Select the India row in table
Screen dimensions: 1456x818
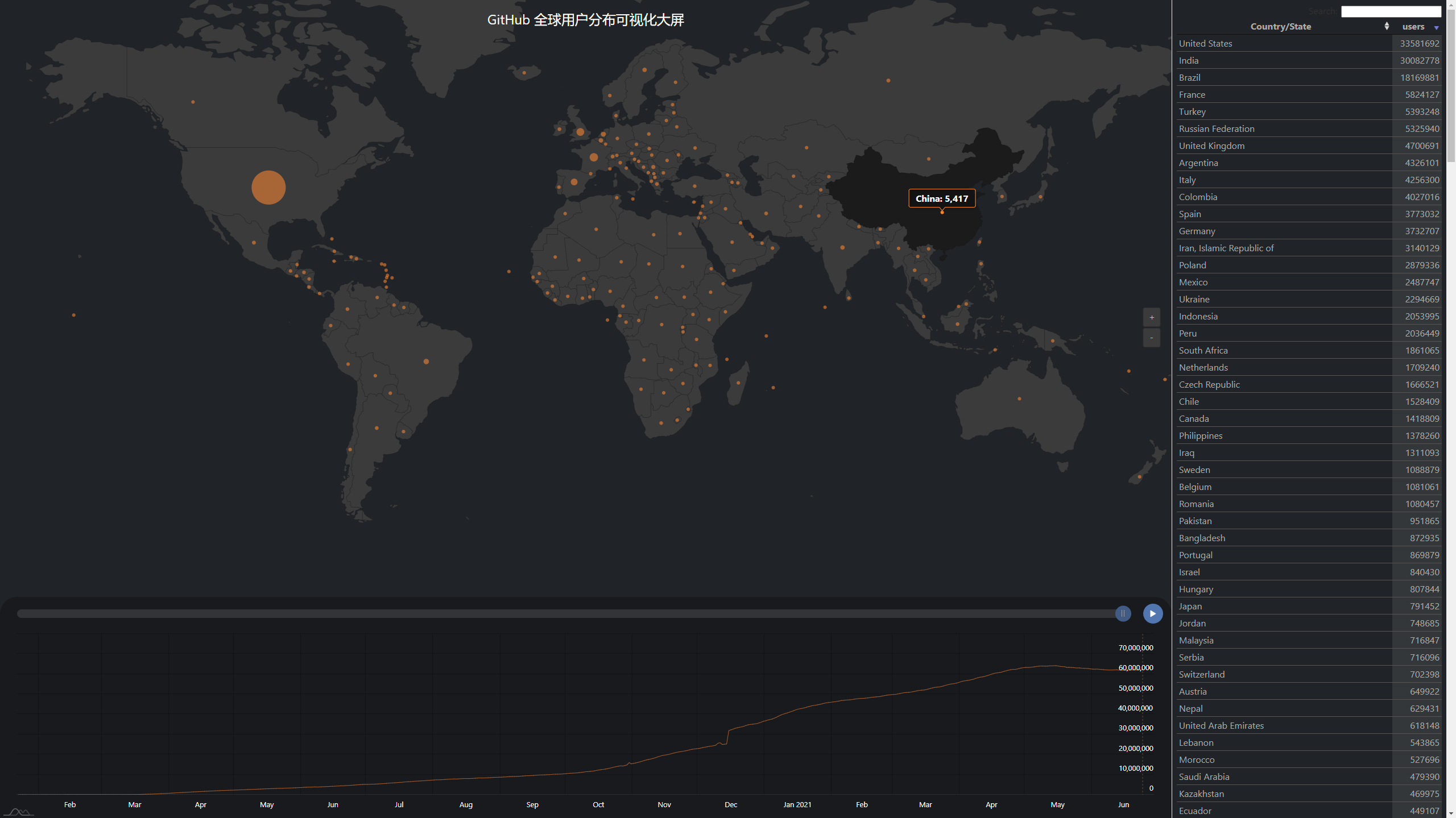1309,60
